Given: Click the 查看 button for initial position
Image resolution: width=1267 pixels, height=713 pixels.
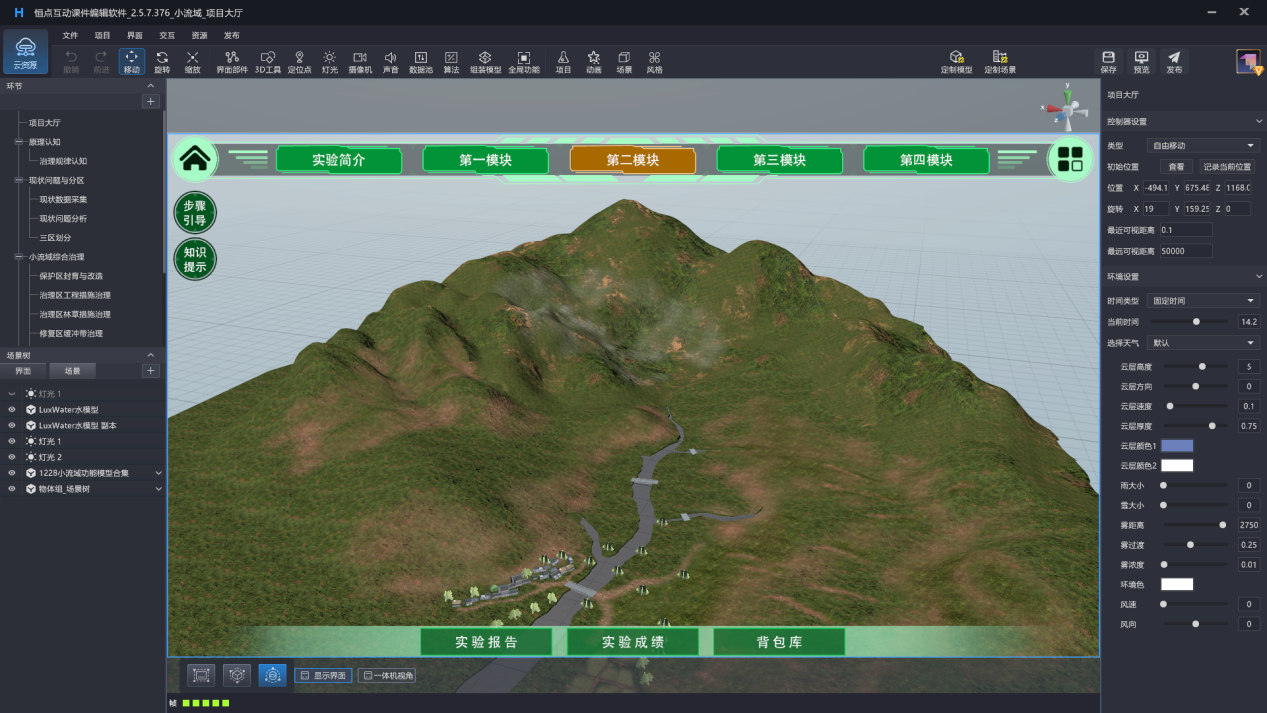Looking at the screenshot, I should (1175, 167).
